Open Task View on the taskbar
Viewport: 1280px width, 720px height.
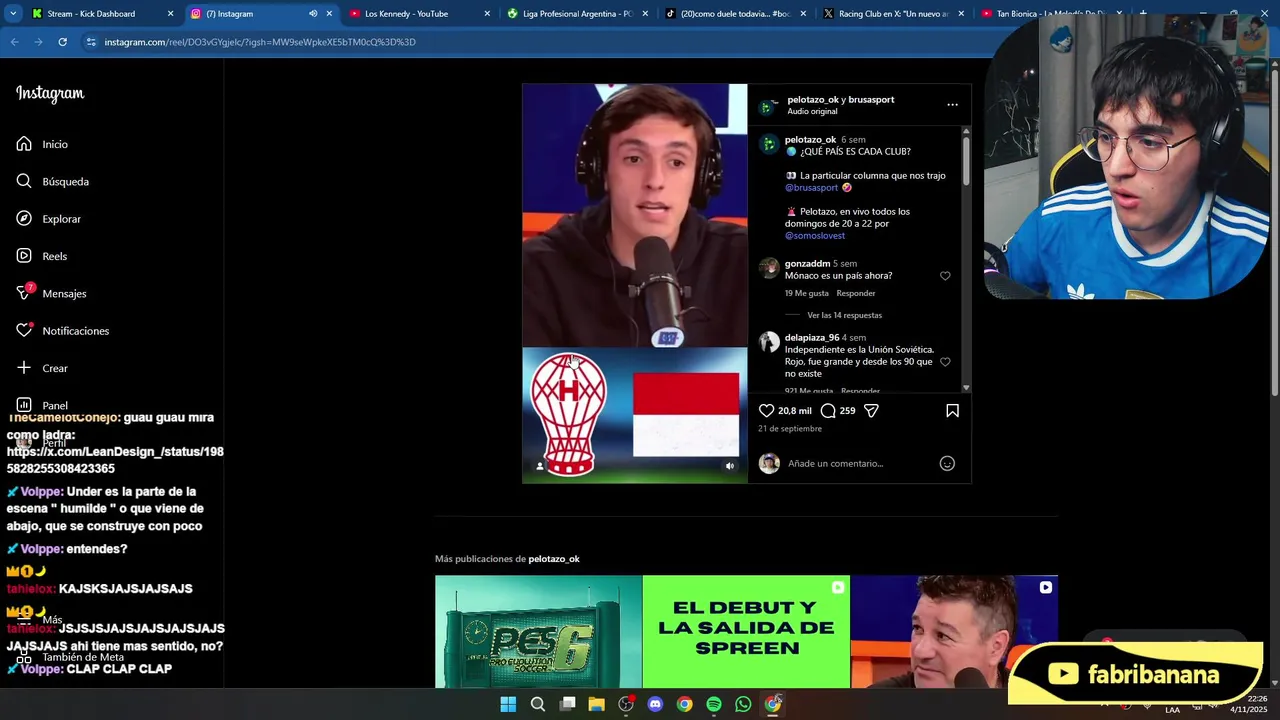(567, 704)
